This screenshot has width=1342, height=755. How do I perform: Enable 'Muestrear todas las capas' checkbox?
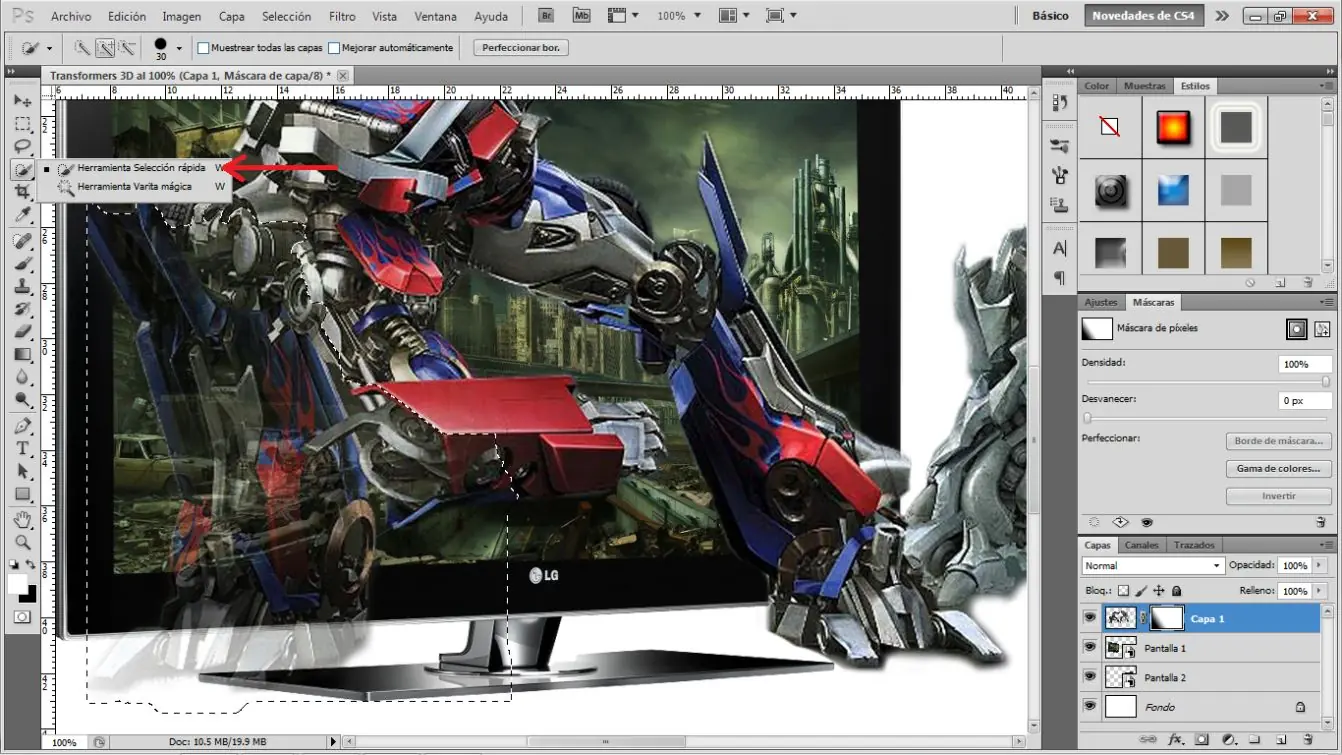[x=203, y=48]
